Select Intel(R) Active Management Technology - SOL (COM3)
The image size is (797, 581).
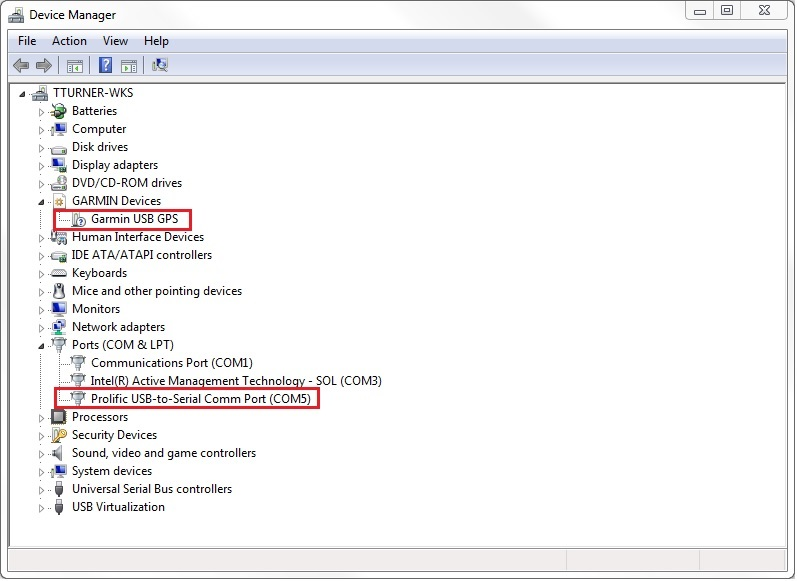pyautogui.click(x=236, y=381)
